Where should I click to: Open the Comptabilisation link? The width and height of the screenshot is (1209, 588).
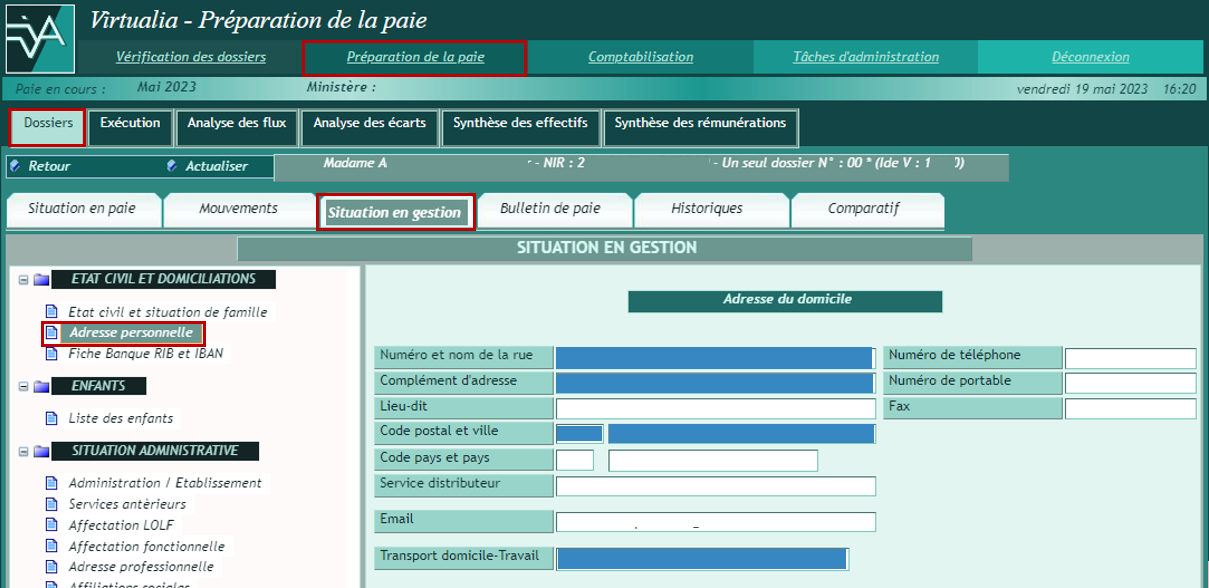pyautogui.click(x=640, y=57)
